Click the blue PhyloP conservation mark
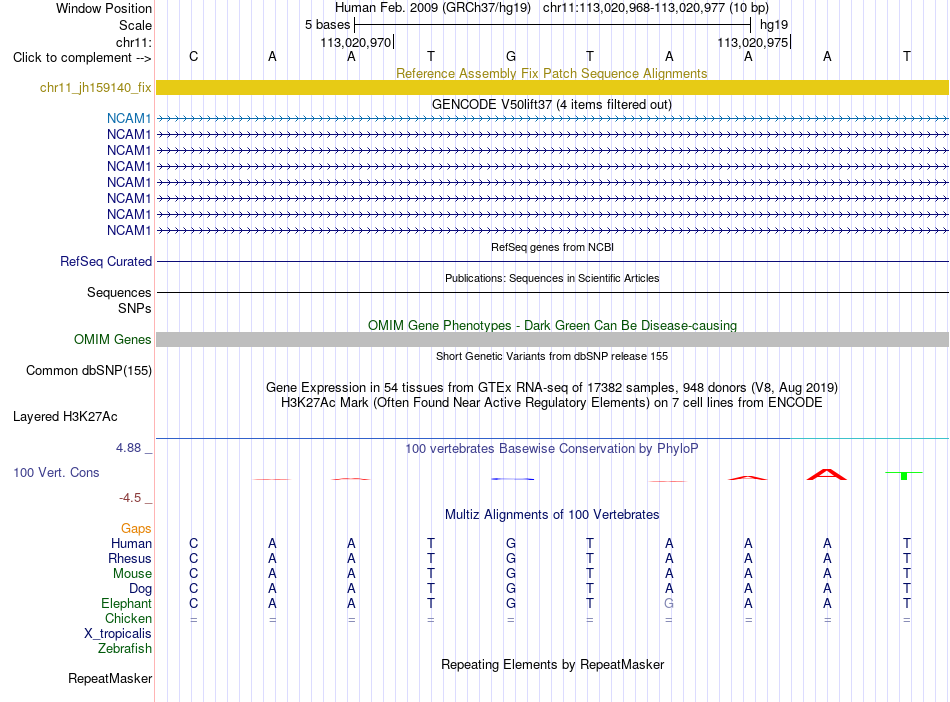The height and width of the screenshot is (702, 950). (513, 479)
